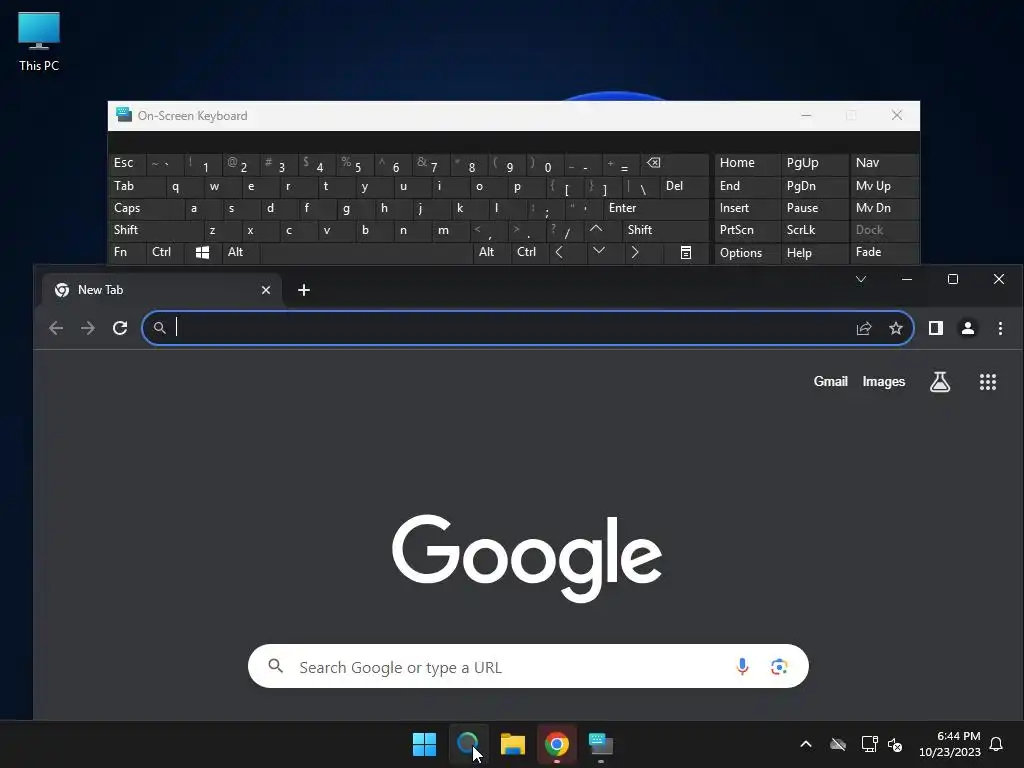Close the New Tab tab
The width and height of the screenshot is (1024, 768).
(x=266, y=290)
